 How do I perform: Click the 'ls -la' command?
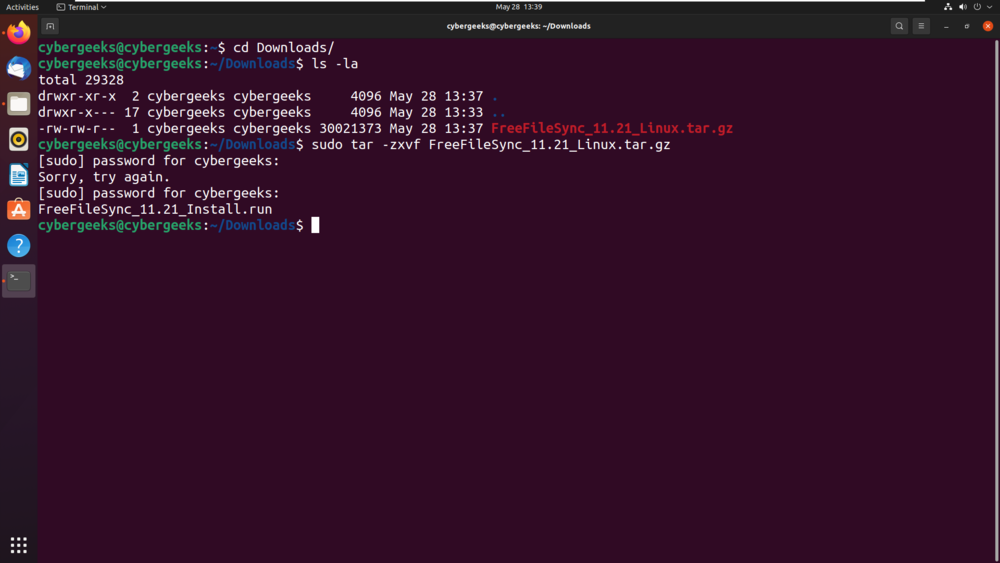click(x=335, y=64)
